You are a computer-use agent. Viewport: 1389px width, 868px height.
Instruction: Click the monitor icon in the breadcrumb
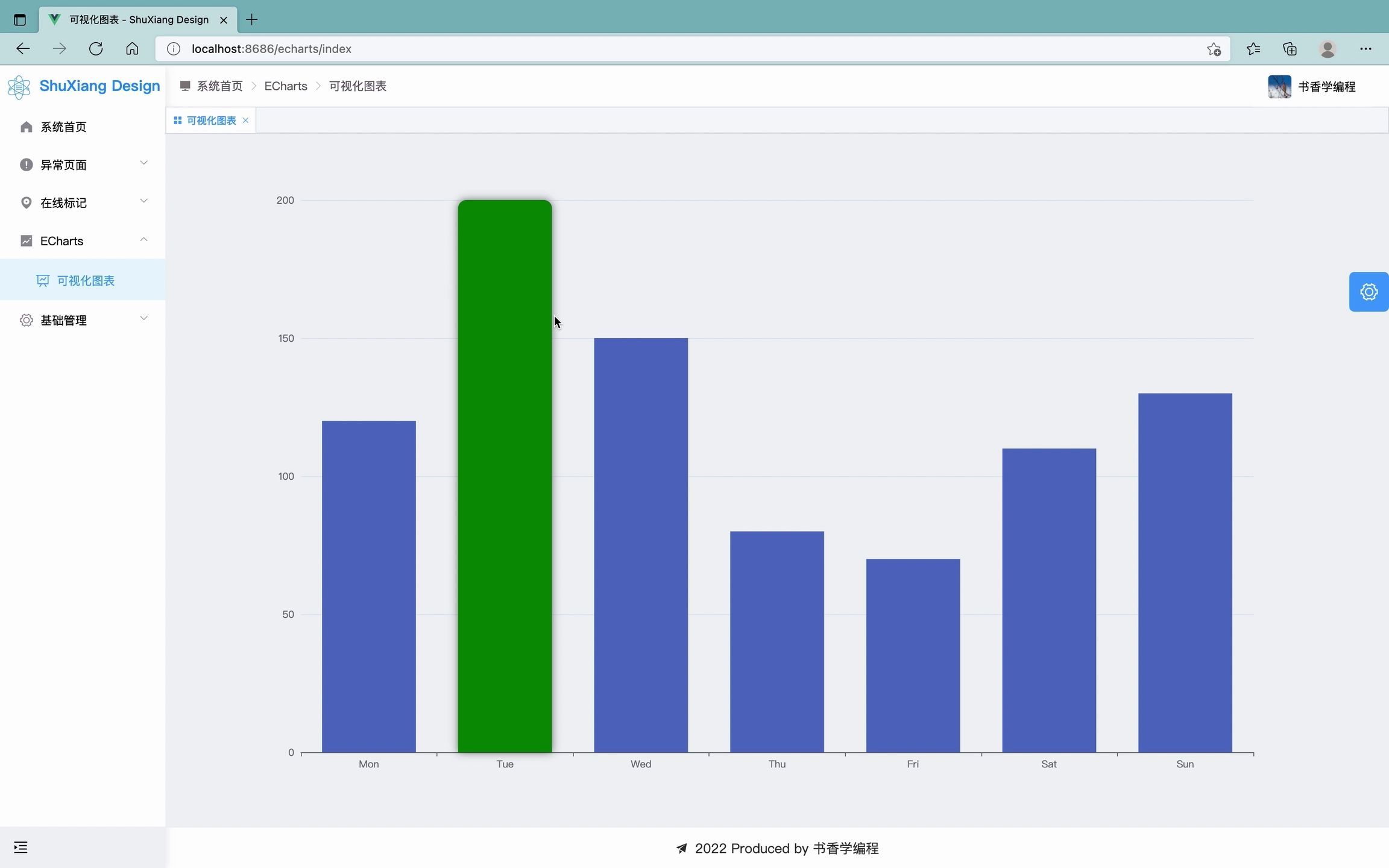pyautogui.click(x=185, y=86)
